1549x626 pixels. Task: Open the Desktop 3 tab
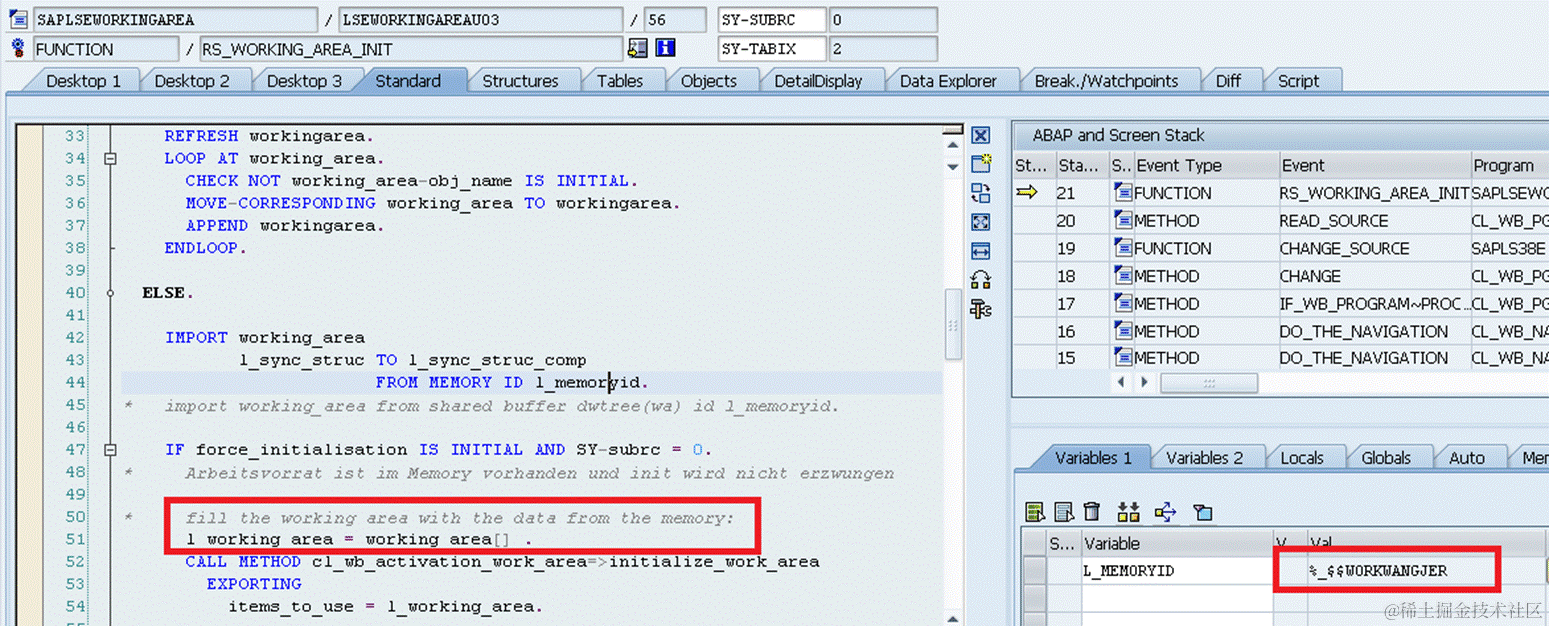(304, 81)
